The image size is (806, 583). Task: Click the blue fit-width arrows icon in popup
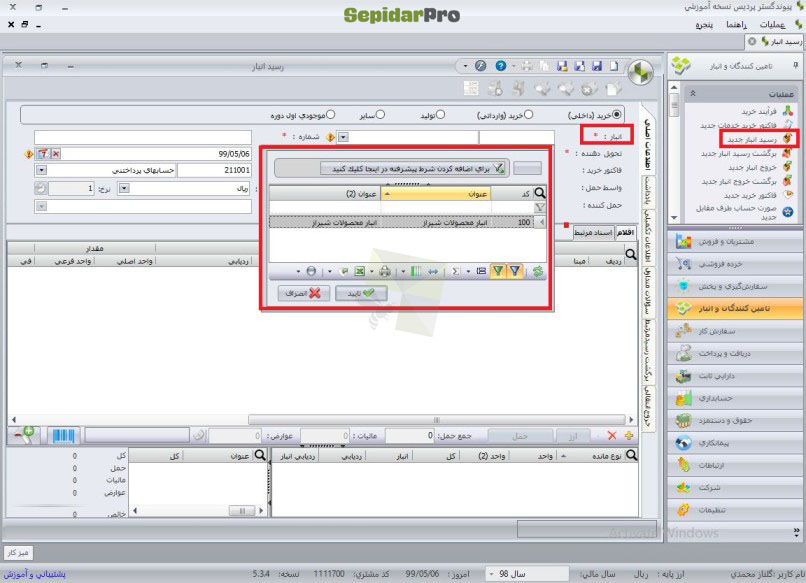pyautogui.click(x=433, y=271)
